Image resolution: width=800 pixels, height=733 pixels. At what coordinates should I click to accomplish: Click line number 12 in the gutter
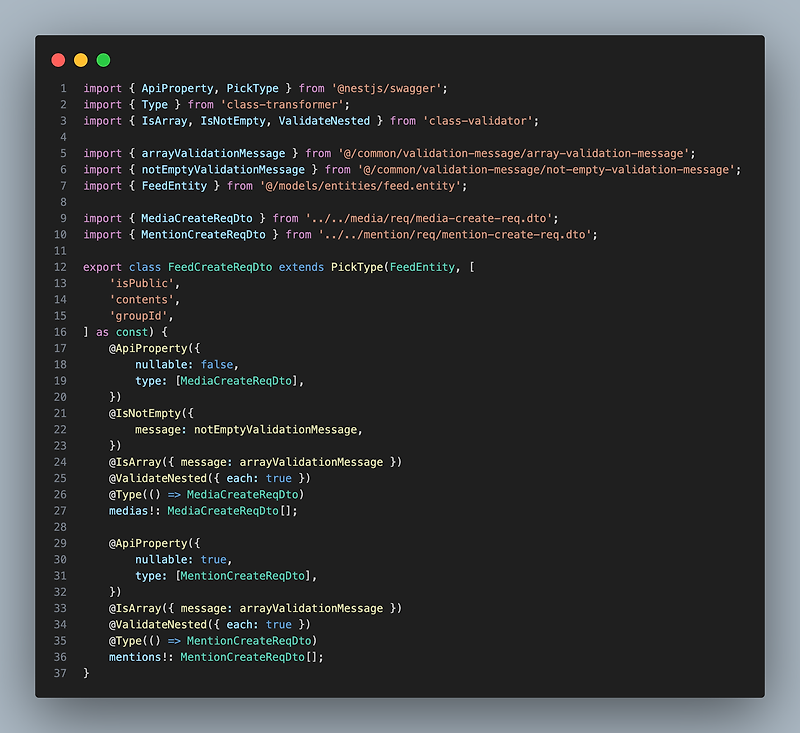[x=59, y=267]
